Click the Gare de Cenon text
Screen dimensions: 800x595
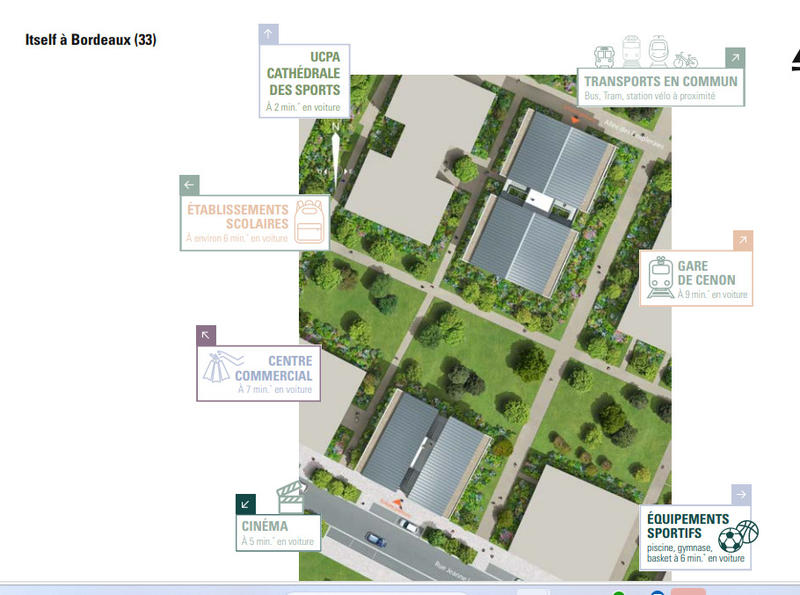pyautogui.click(x=706, y=273)
